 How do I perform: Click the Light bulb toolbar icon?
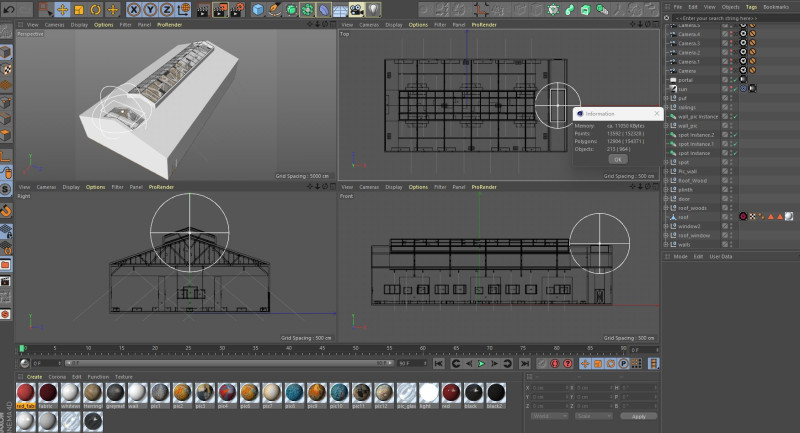(x=372, y=9)
